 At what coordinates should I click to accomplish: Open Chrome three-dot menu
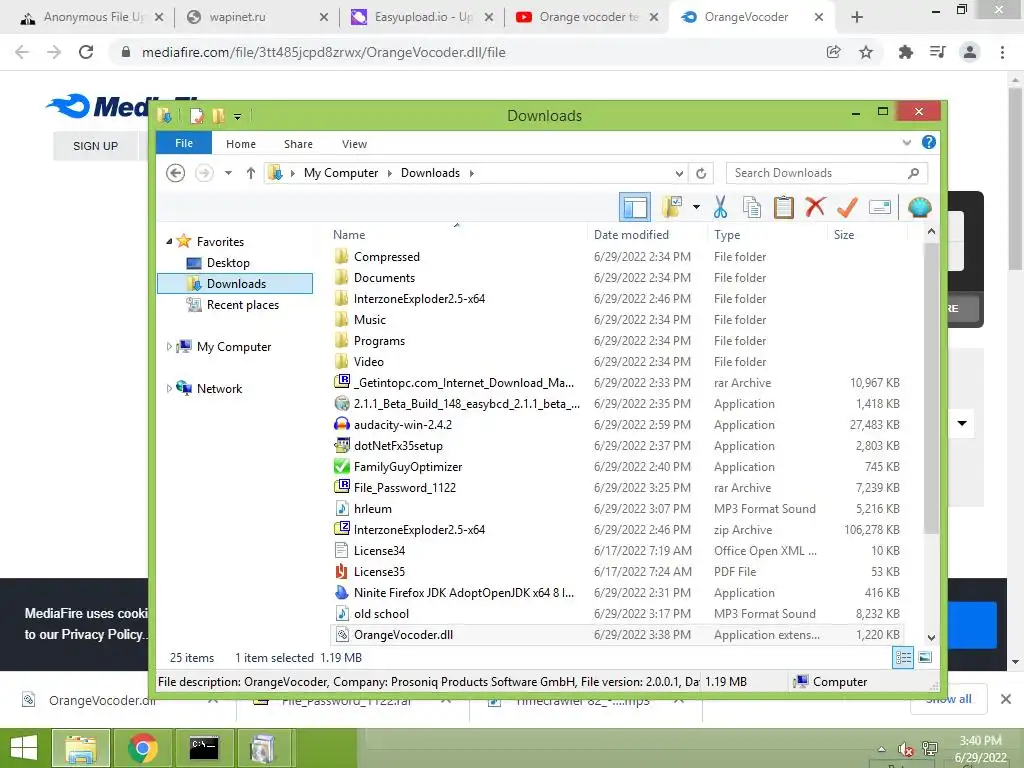tap(1002, 52)
